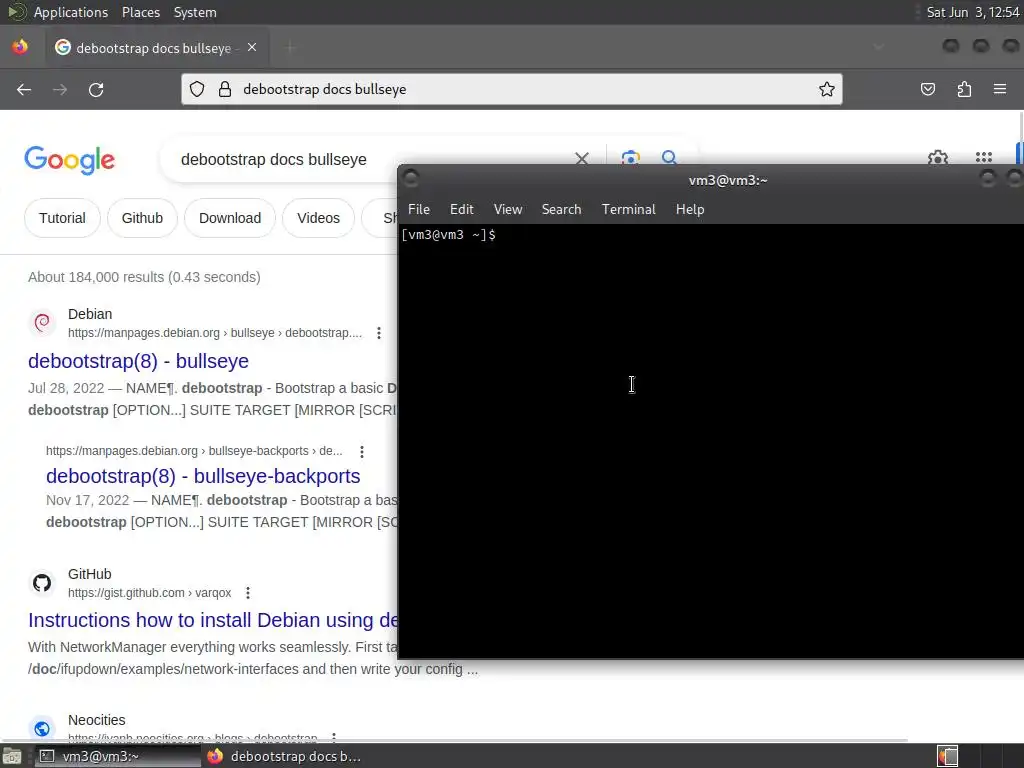Open options for bullseye-backports result

coord(362,451)
